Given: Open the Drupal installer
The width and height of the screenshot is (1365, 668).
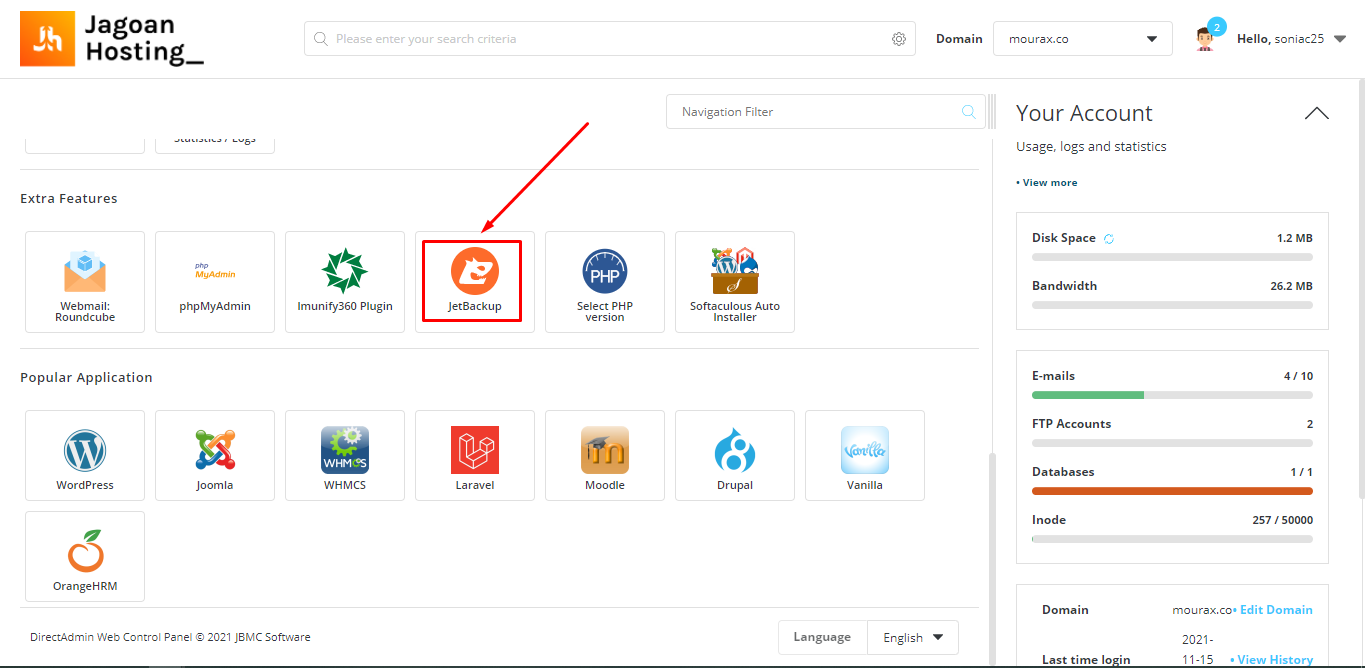Looking at the screenshot, I should coord(734,456).
